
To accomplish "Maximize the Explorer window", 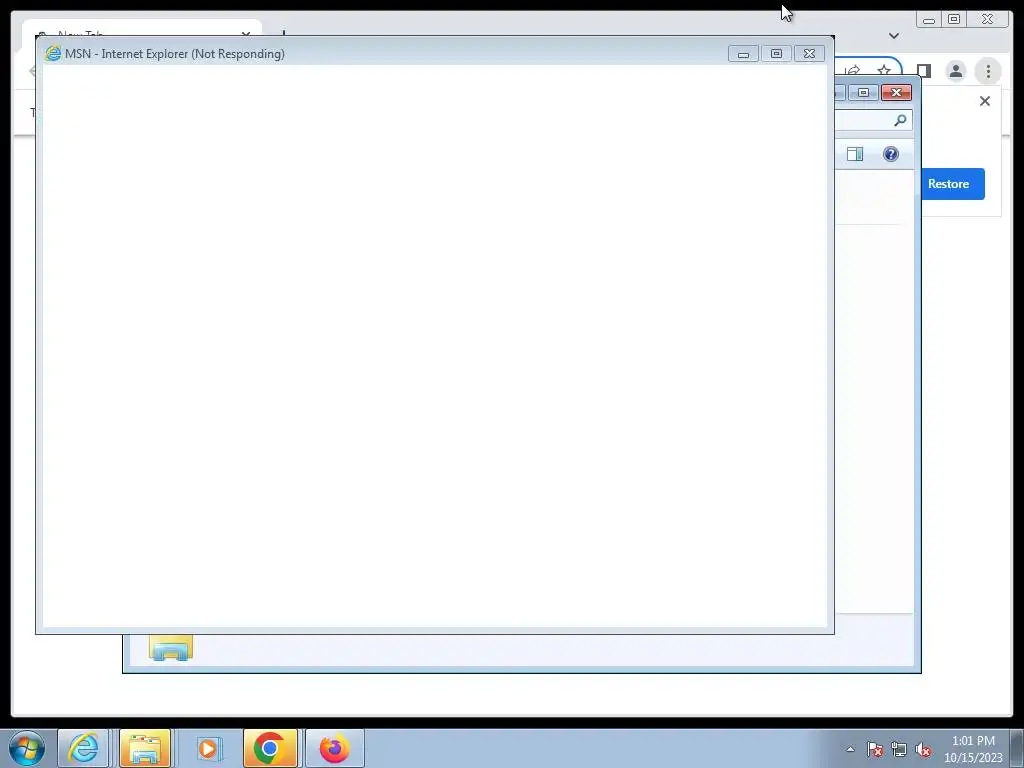I will tap(863, 93).
